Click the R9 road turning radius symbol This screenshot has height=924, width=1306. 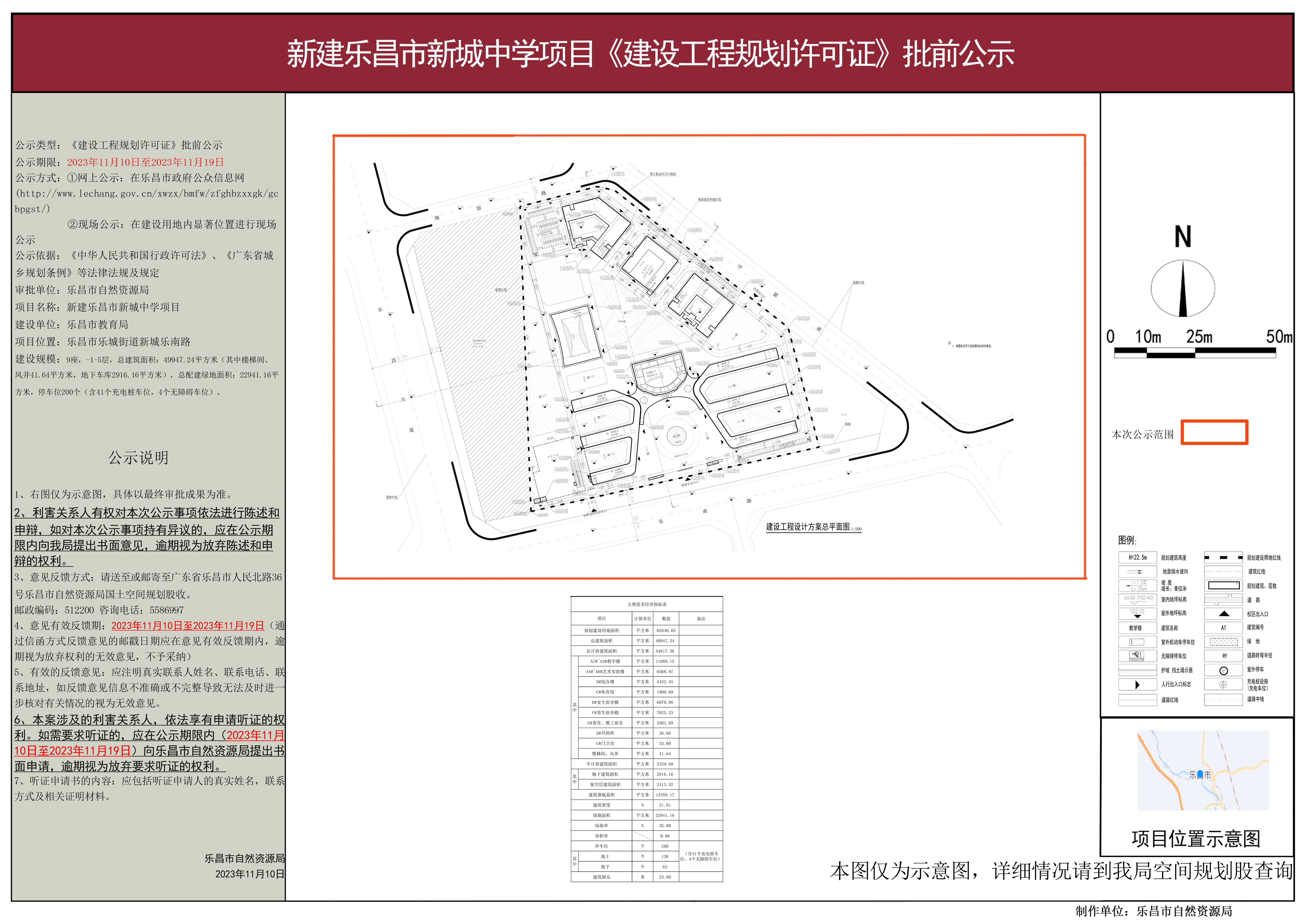1224,656
